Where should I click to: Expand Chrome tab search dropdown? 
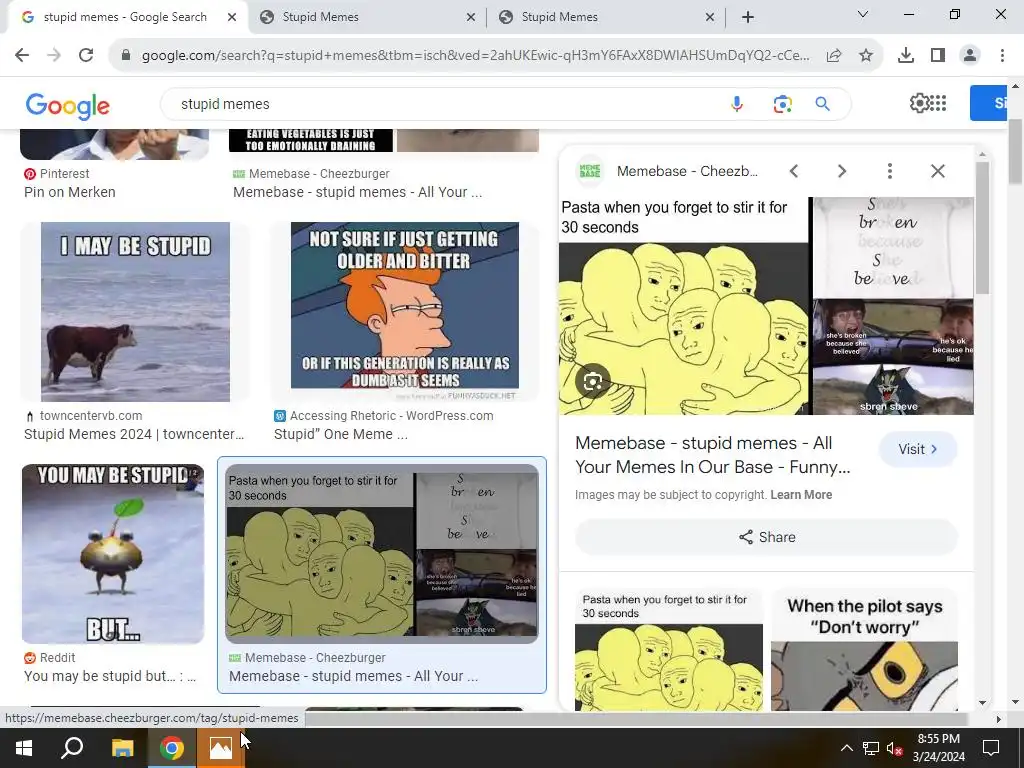(x=863, y=14)
